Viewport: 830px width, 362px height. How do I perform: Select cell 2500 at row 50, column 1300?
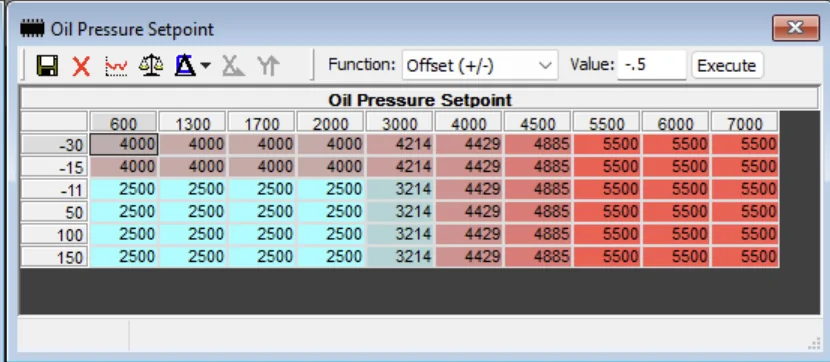[193, 212]
